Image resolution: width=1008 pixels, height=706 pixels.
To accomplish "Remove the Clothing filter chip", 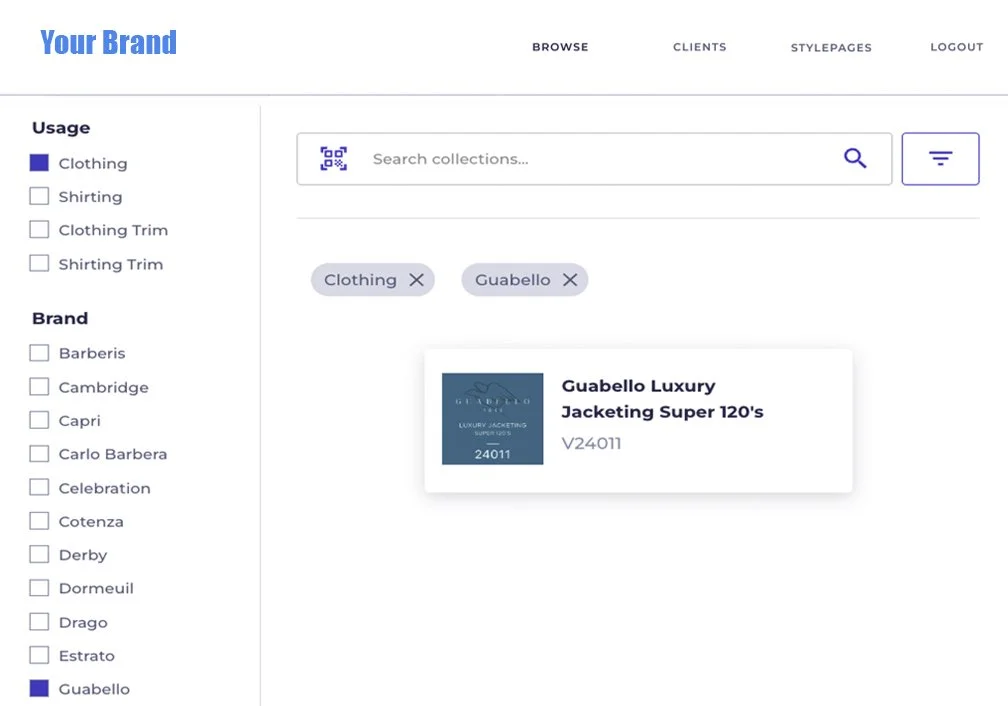I will pos(417,280).
